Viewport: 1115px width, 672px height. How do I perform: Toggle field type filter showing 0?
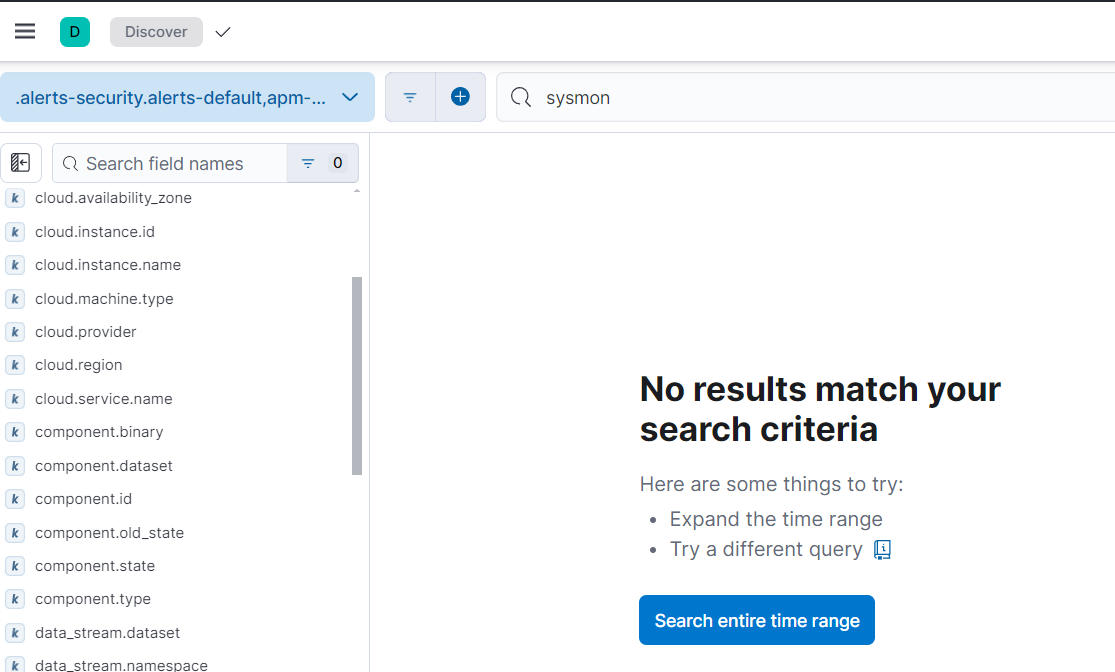pyautogui.click(x=323, y=163)
